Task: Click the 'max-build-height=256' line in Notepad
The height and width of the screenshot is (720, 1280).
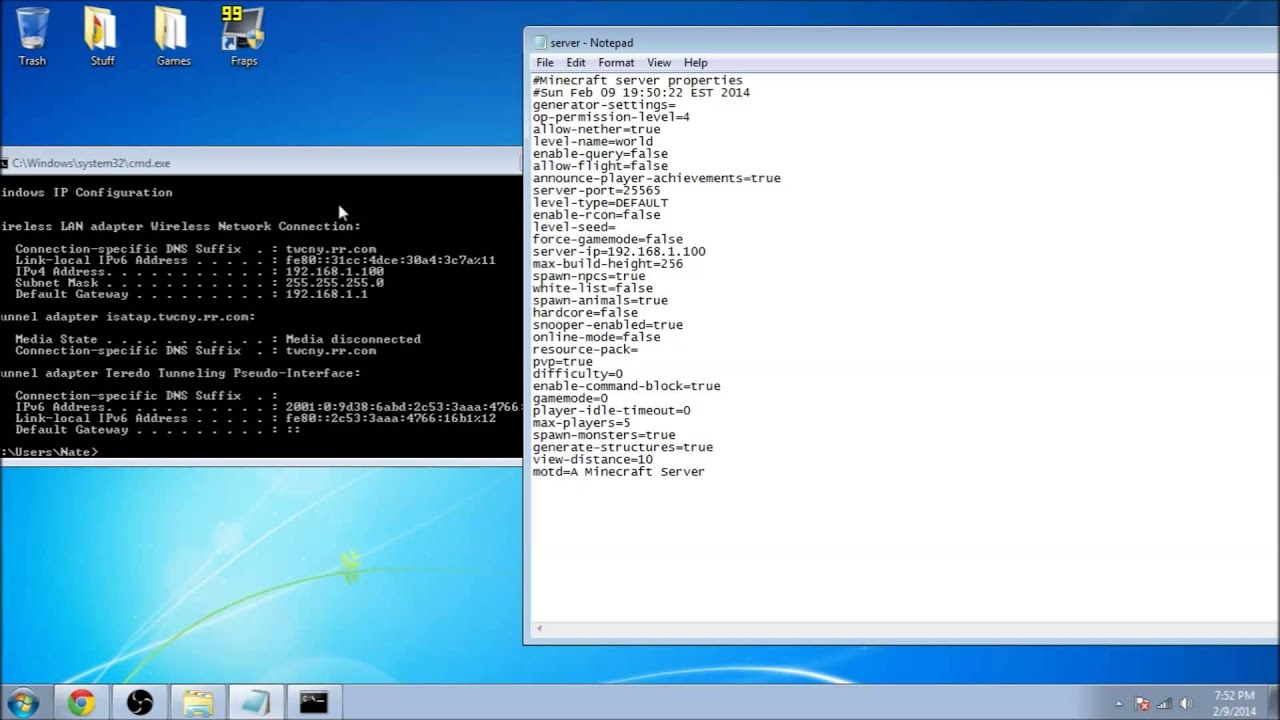Action: 607,263
